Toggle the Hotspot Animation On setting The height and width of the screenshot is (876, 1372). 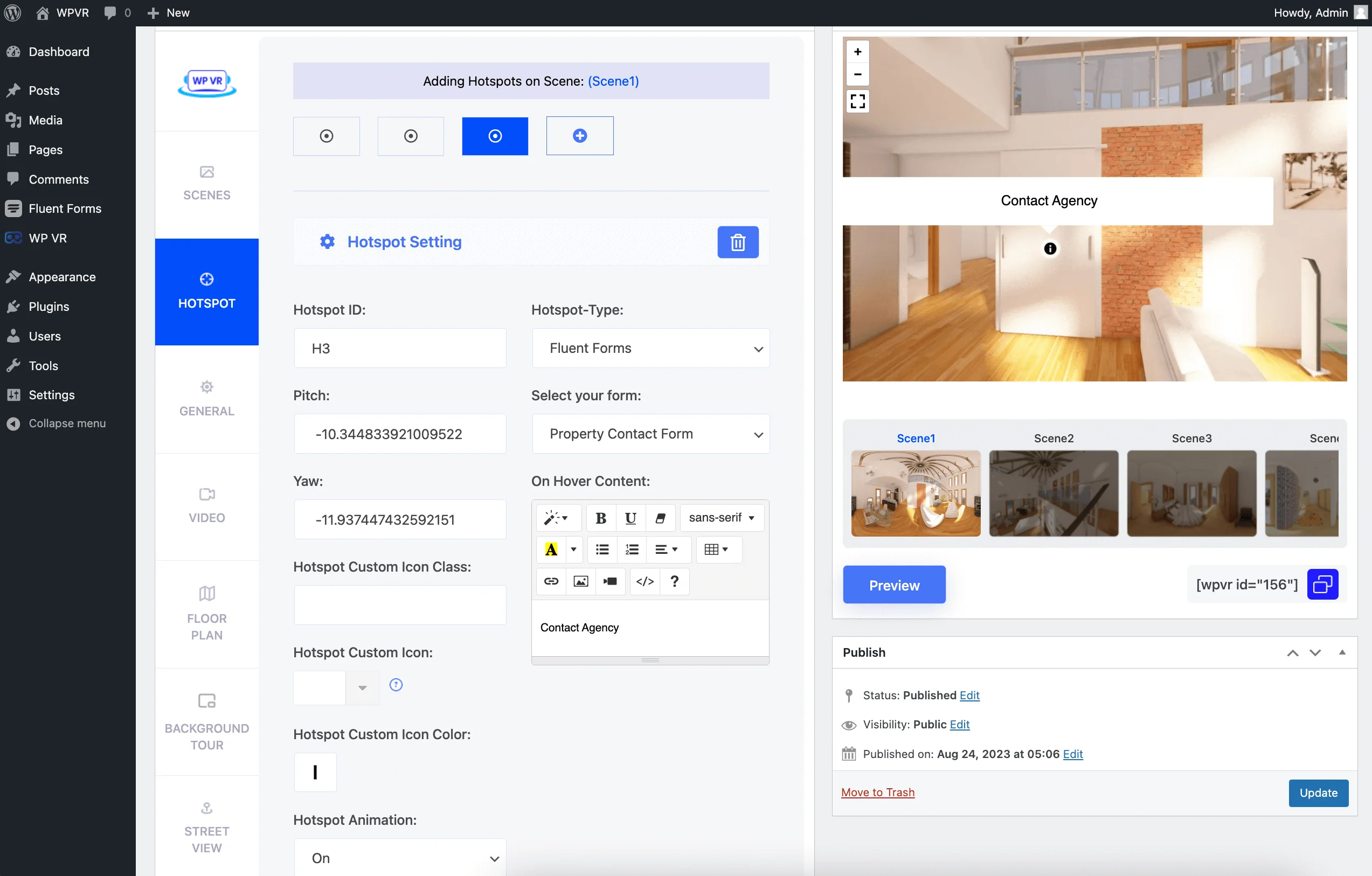point(400,856)
